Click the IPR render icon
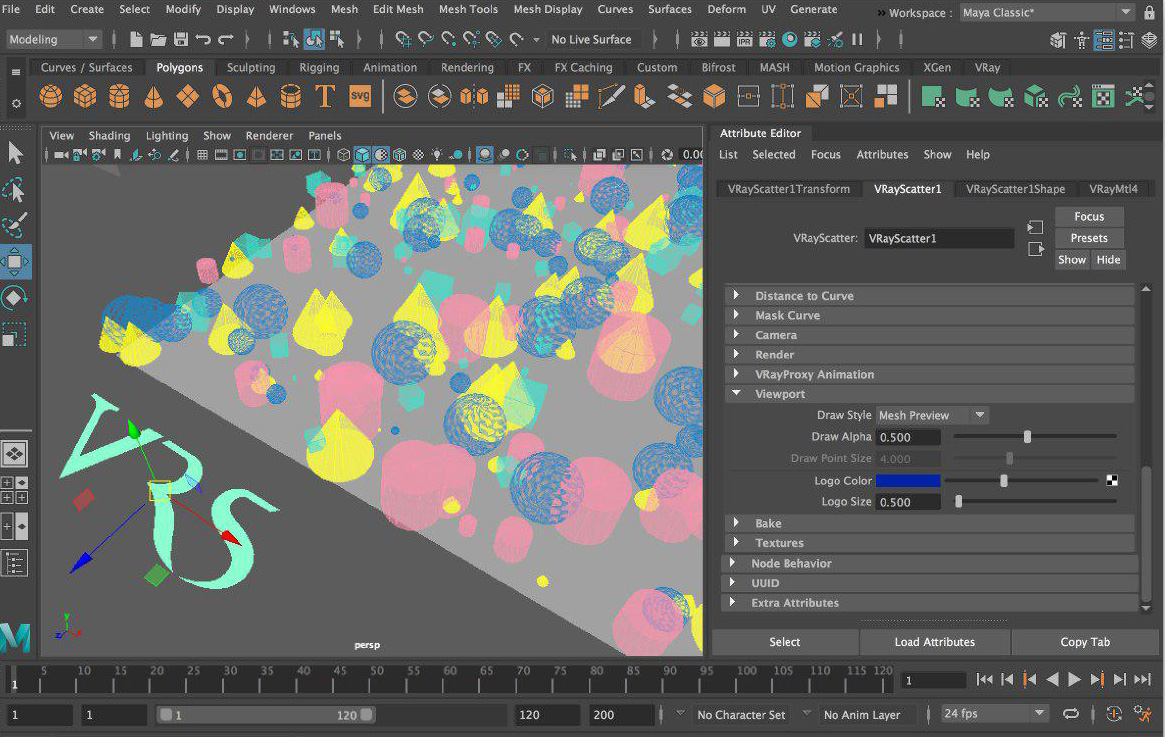The width and height of the screenshot is (1165, 737). click(744, 39)
